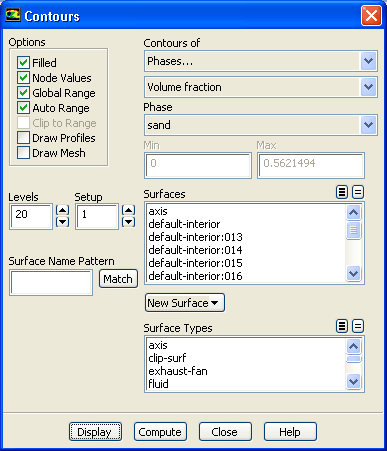This screenshot has width=387, height=451.
Task: Select default-interior:014 surface
Action: pos(246,250)
